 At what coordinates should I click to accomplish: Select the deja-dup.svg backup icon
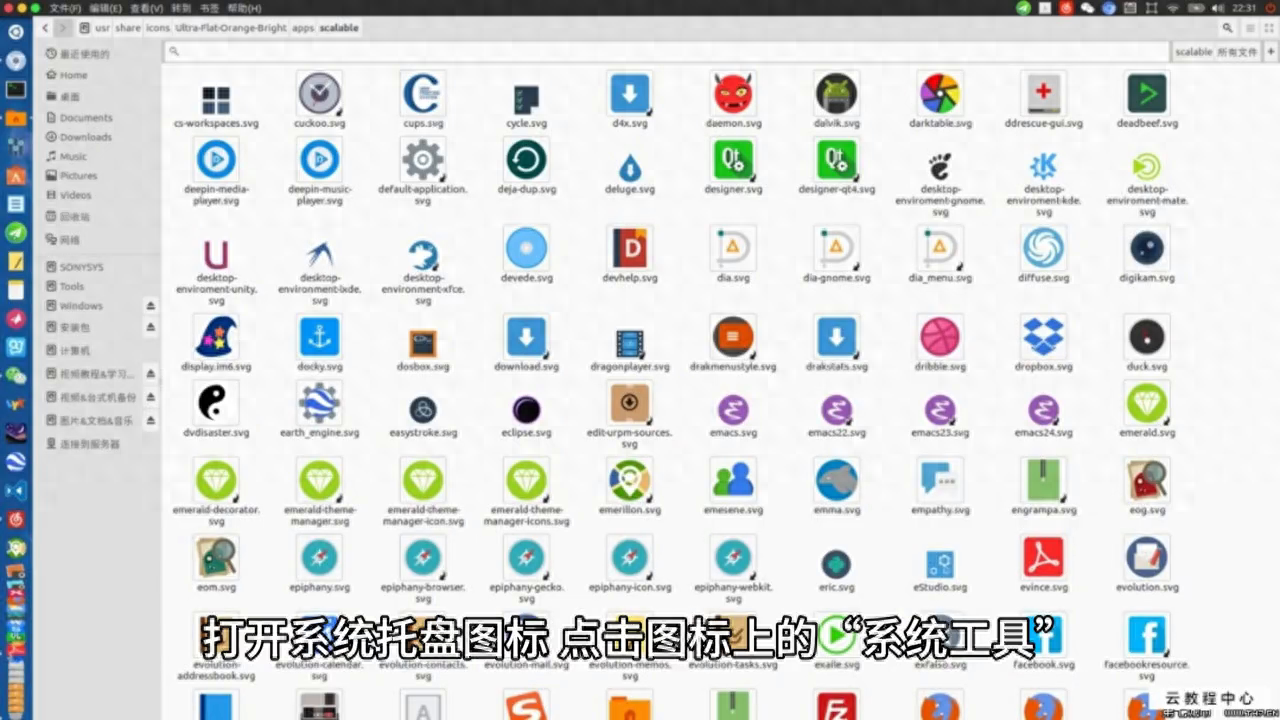[526, 160]
